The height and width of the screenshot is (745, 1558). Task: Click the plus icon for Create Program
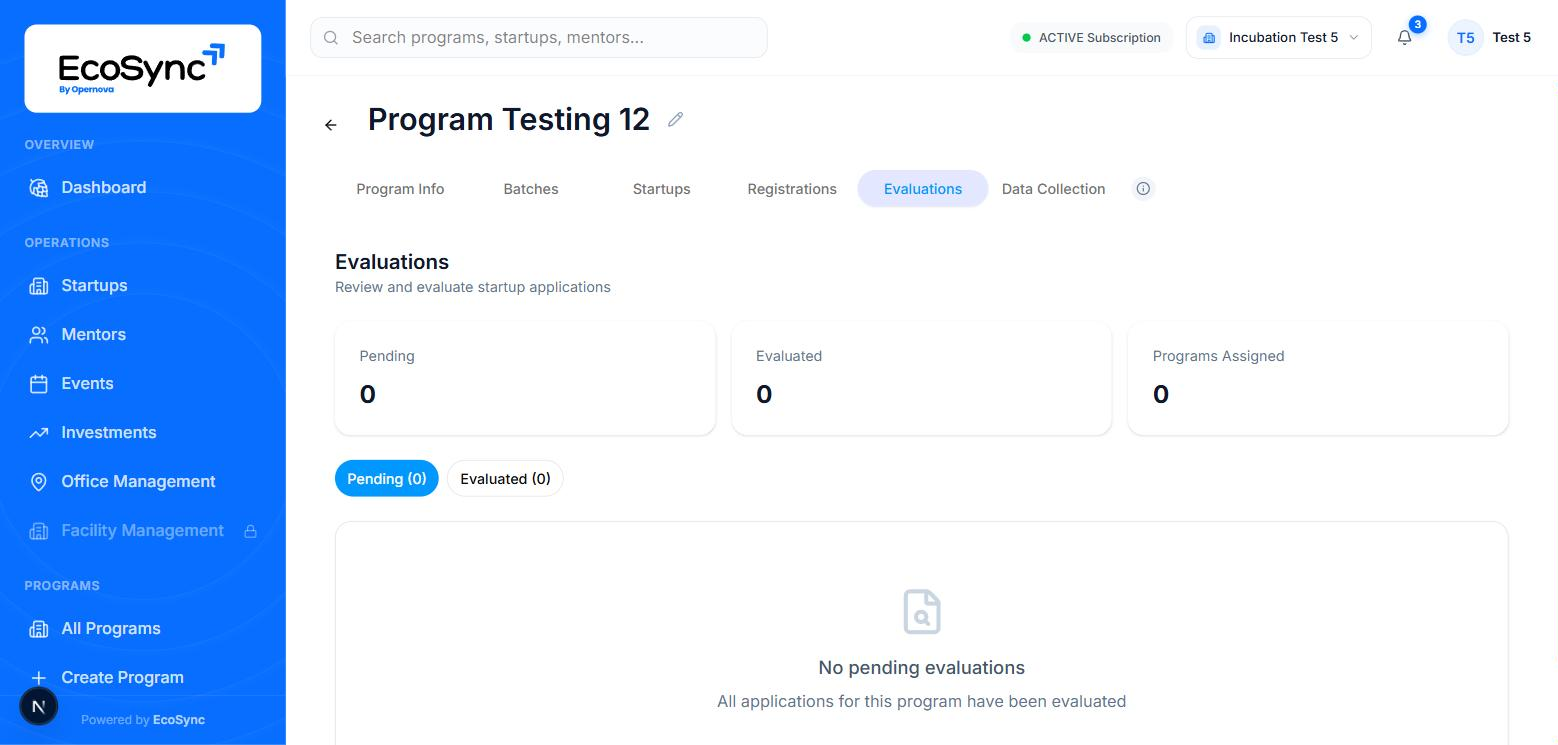(39, 678)
